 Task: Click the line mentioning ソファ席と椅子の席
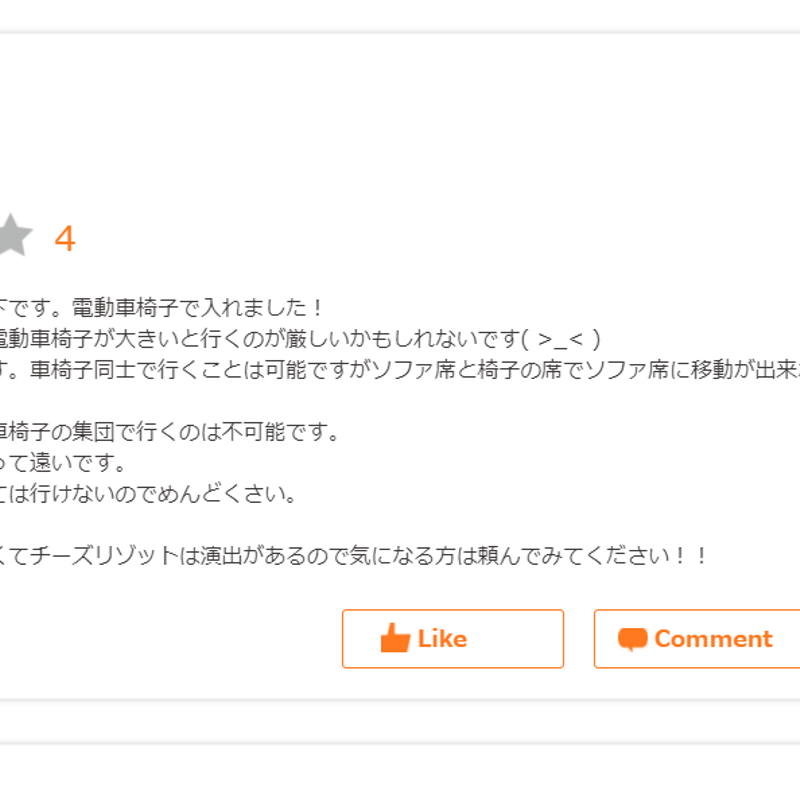[x=400, y=370]
